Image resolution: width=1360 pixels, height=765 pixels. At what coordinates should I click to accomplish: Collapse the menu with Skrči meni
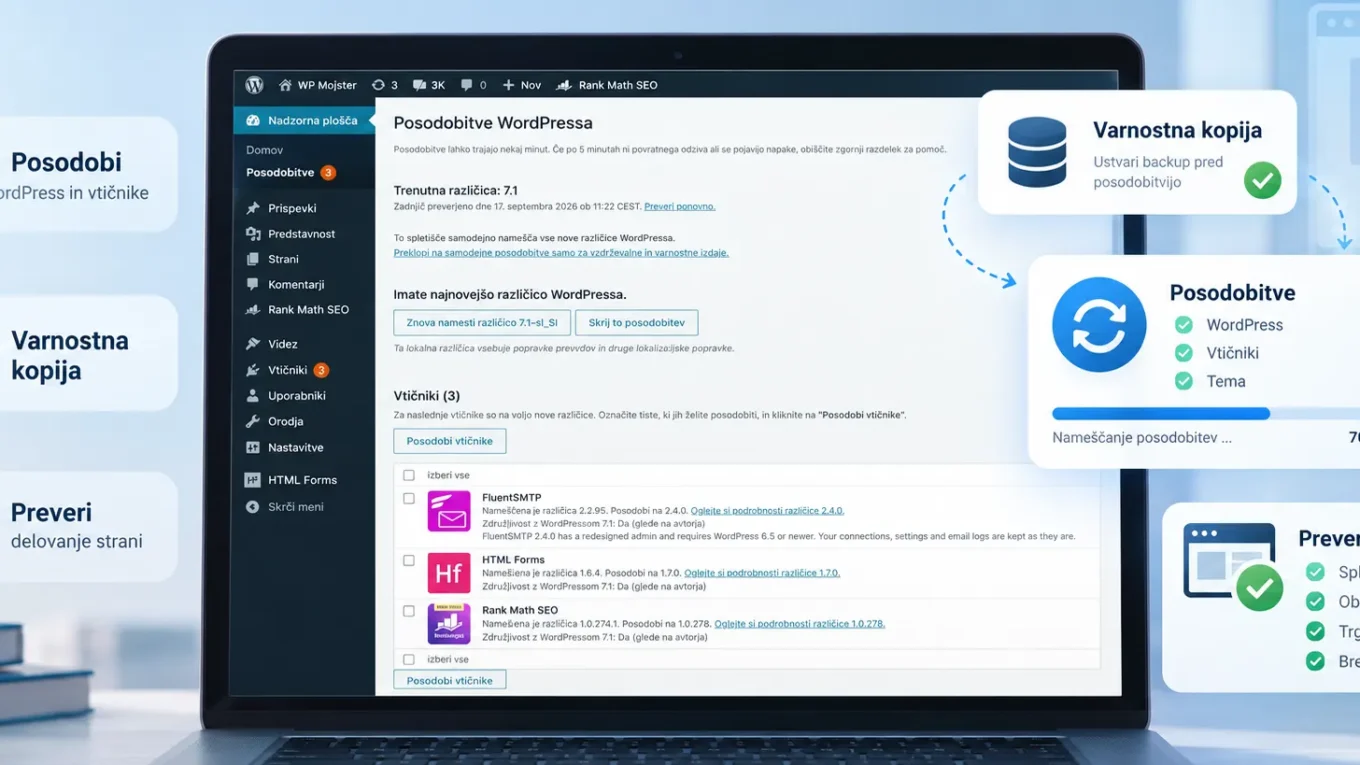point(285,507)
